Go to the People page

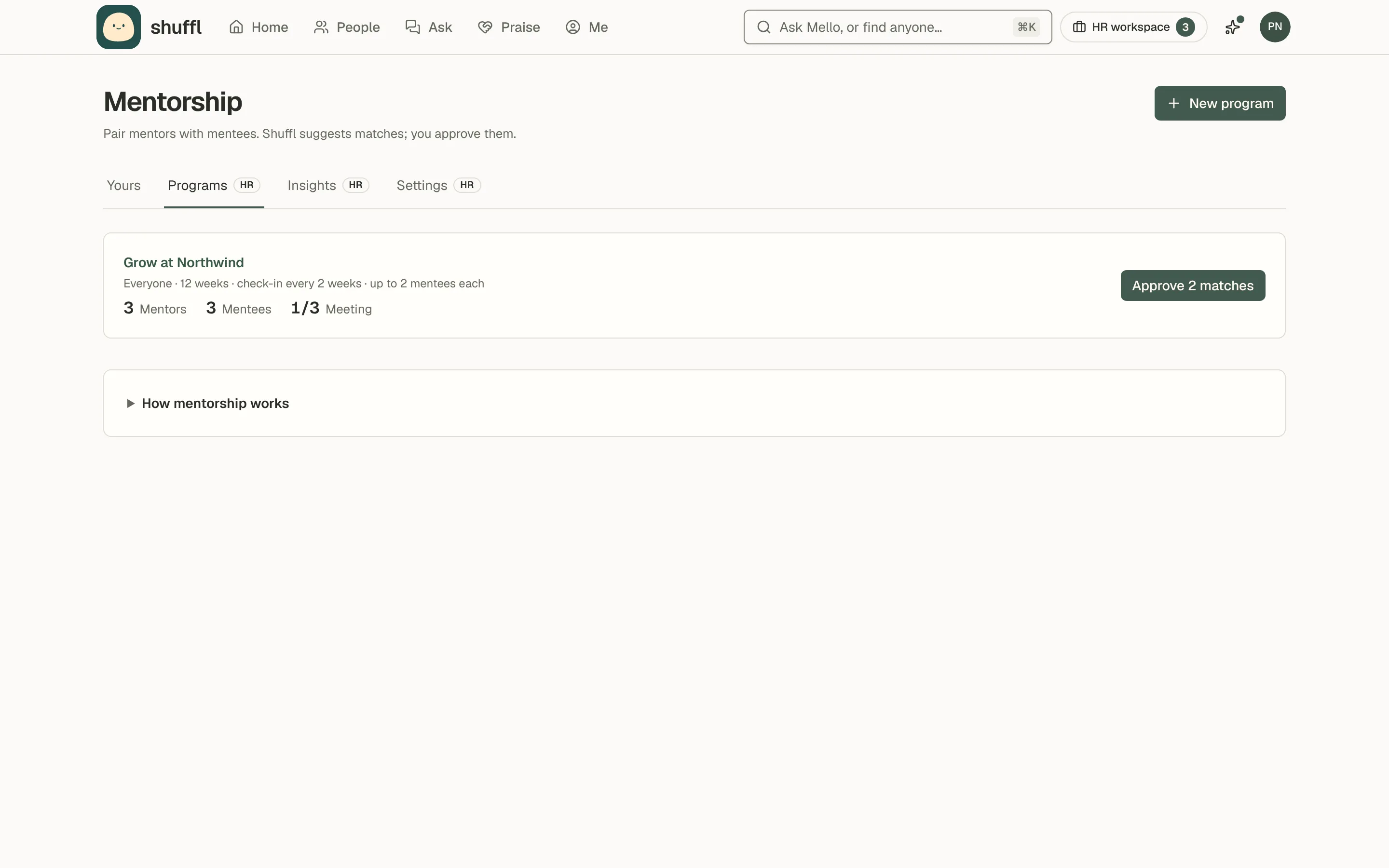pyautogui.click(x=347, y=27)
